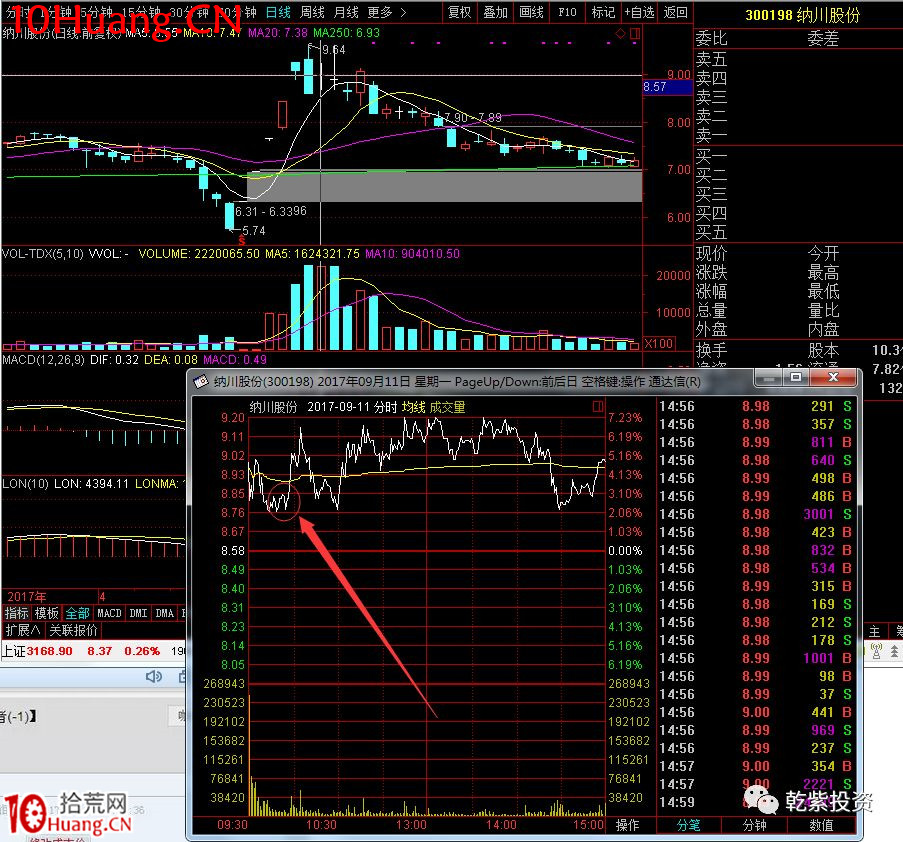Image resolution: width=903 pixels, height=842 pixels.
Task: Click the tick row with volume 969
Action: pos(756,730)
